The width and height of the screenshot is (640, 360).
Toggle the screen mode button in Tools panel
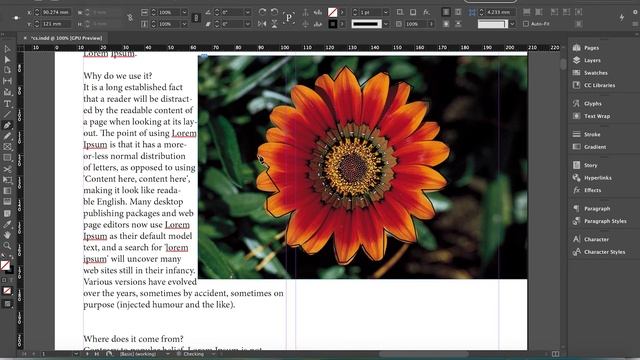pos(7,304)
